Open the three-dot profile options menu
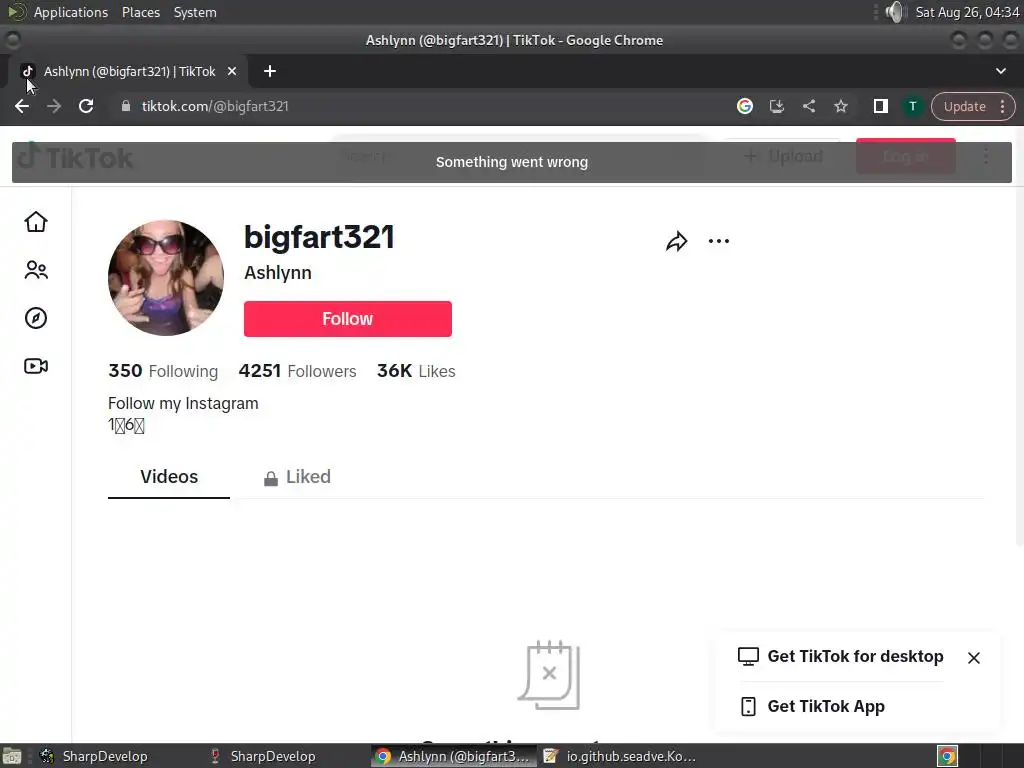 719,241
